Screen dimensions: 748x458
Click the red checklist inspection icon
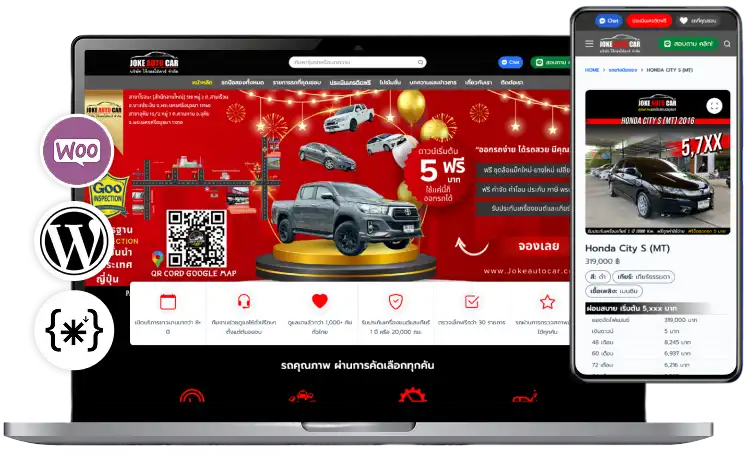(x=472, y=301)
